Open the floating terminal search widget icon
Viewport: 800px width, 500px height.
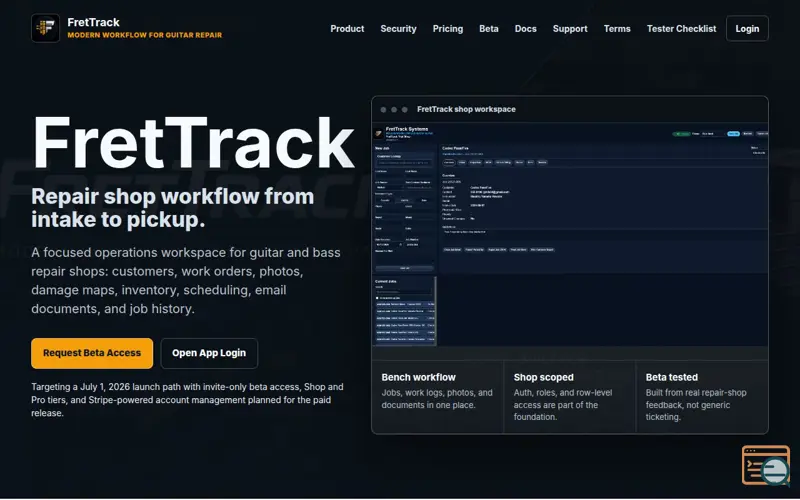click(x=766, y=465)
